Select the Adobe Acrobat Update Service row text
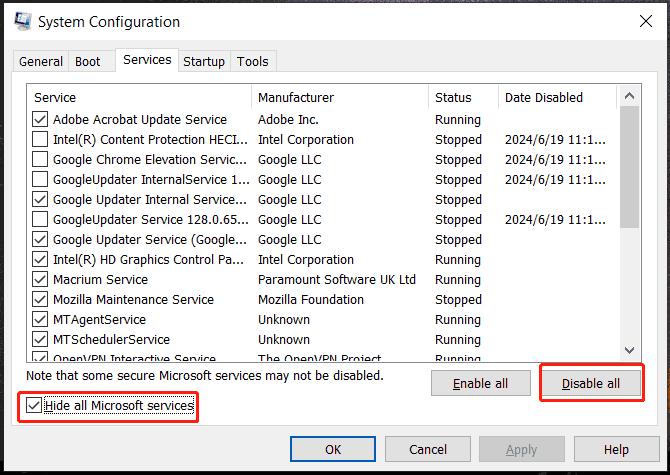The width and height of the screenshot is (670, 475). [140, 120]
